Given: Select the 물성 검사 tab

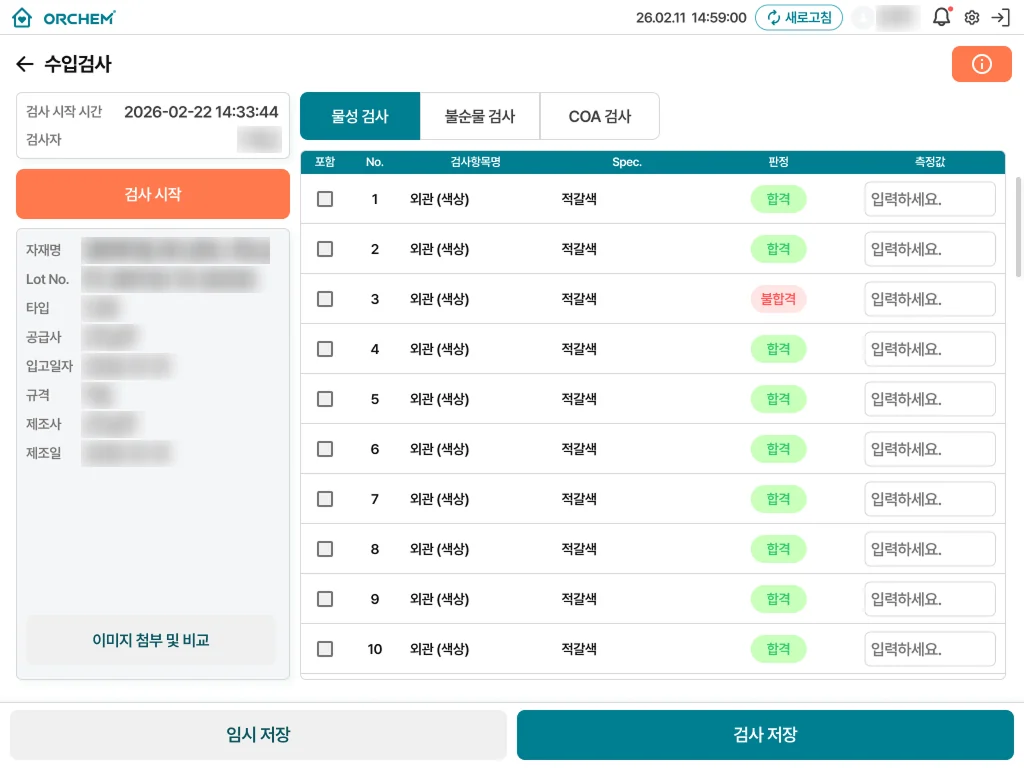Looking at the screenshot, I should pos(360,116).
